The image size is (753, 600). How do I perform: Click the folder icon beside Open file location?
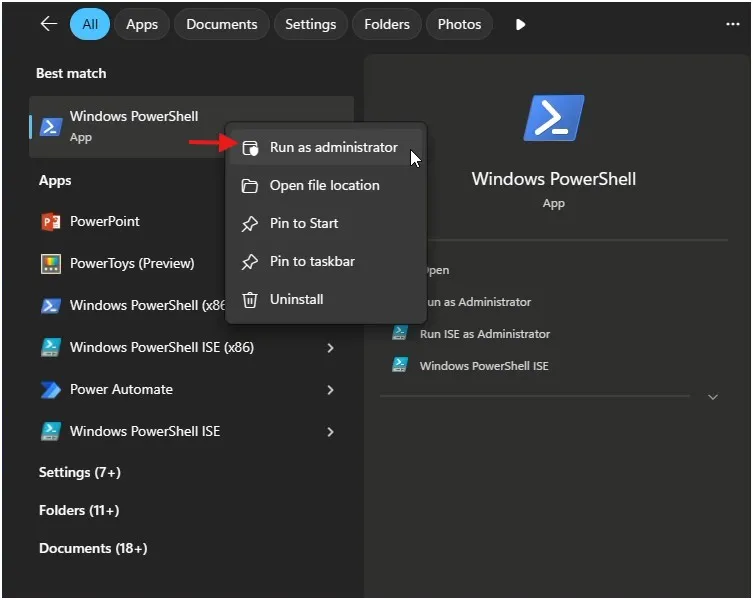[x=249, y=186]
